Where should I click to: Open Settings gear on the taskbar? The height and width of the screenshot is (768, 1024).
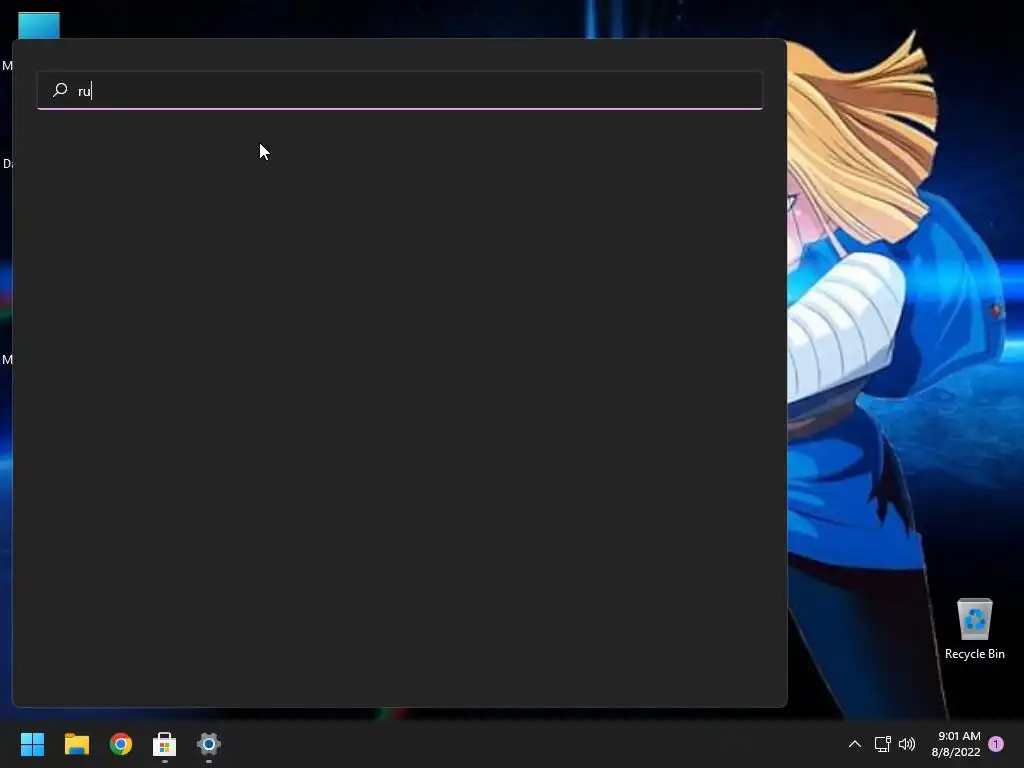pyautogui.click(x=209, y=744)
